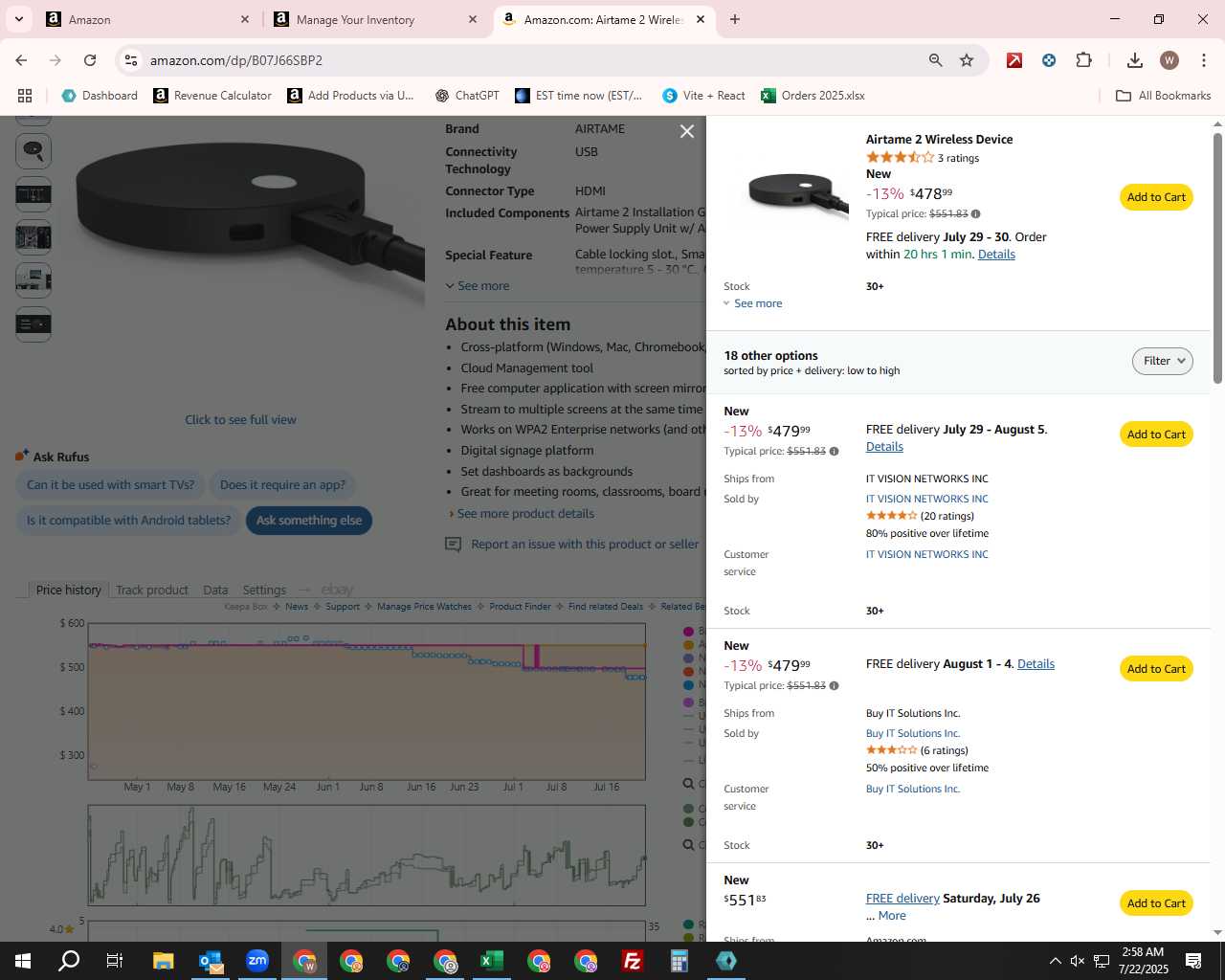Open Keepa Track product tab
The image size is (1225, 980).
pyautogui.click(x=152, y=590)
